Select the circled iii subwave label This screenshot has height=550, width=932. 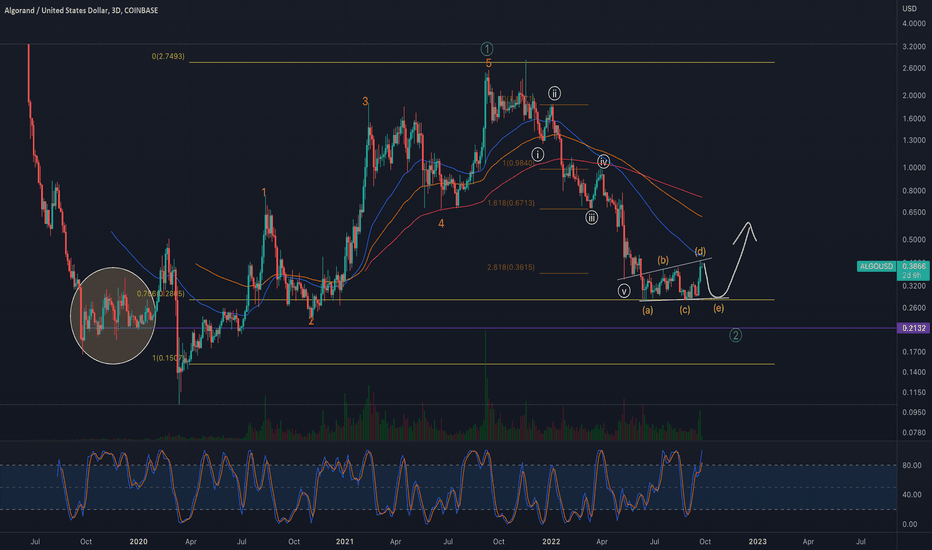pyautogui.click(x=591, y=218)
